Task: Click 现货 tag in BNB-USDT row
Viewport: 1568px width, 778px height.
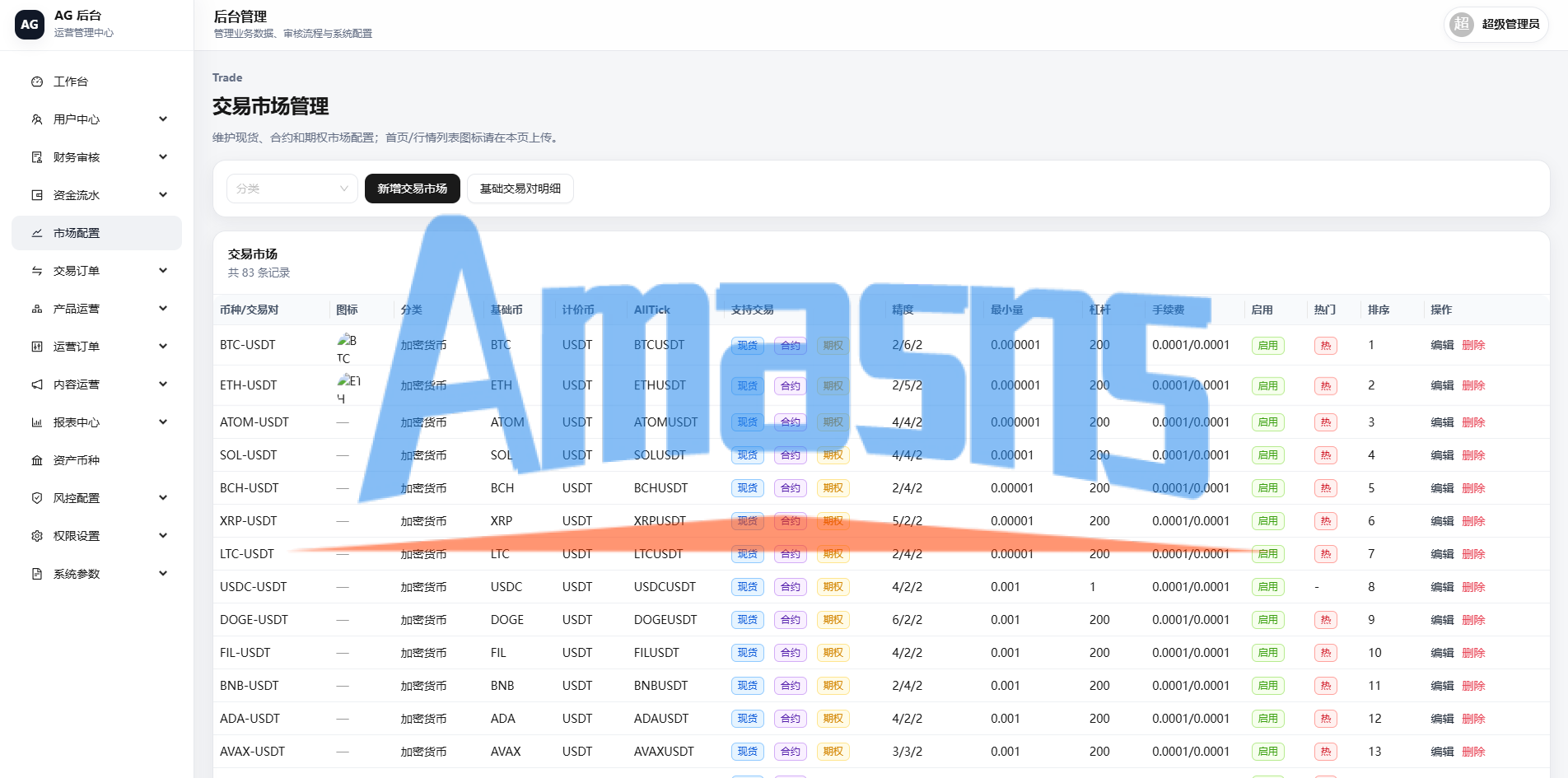Action: [x=748, y=686]
